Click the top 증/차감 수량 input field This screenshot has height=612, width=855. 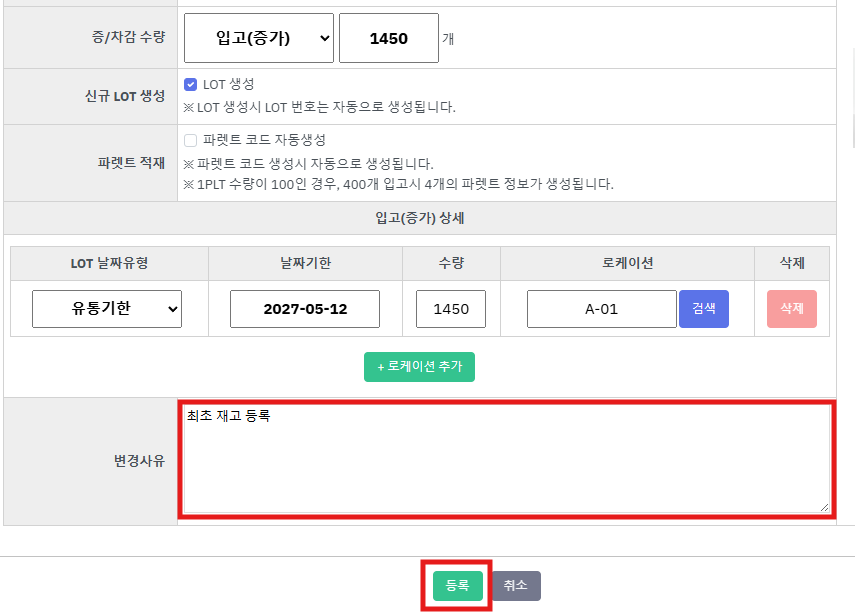point(388,38)
